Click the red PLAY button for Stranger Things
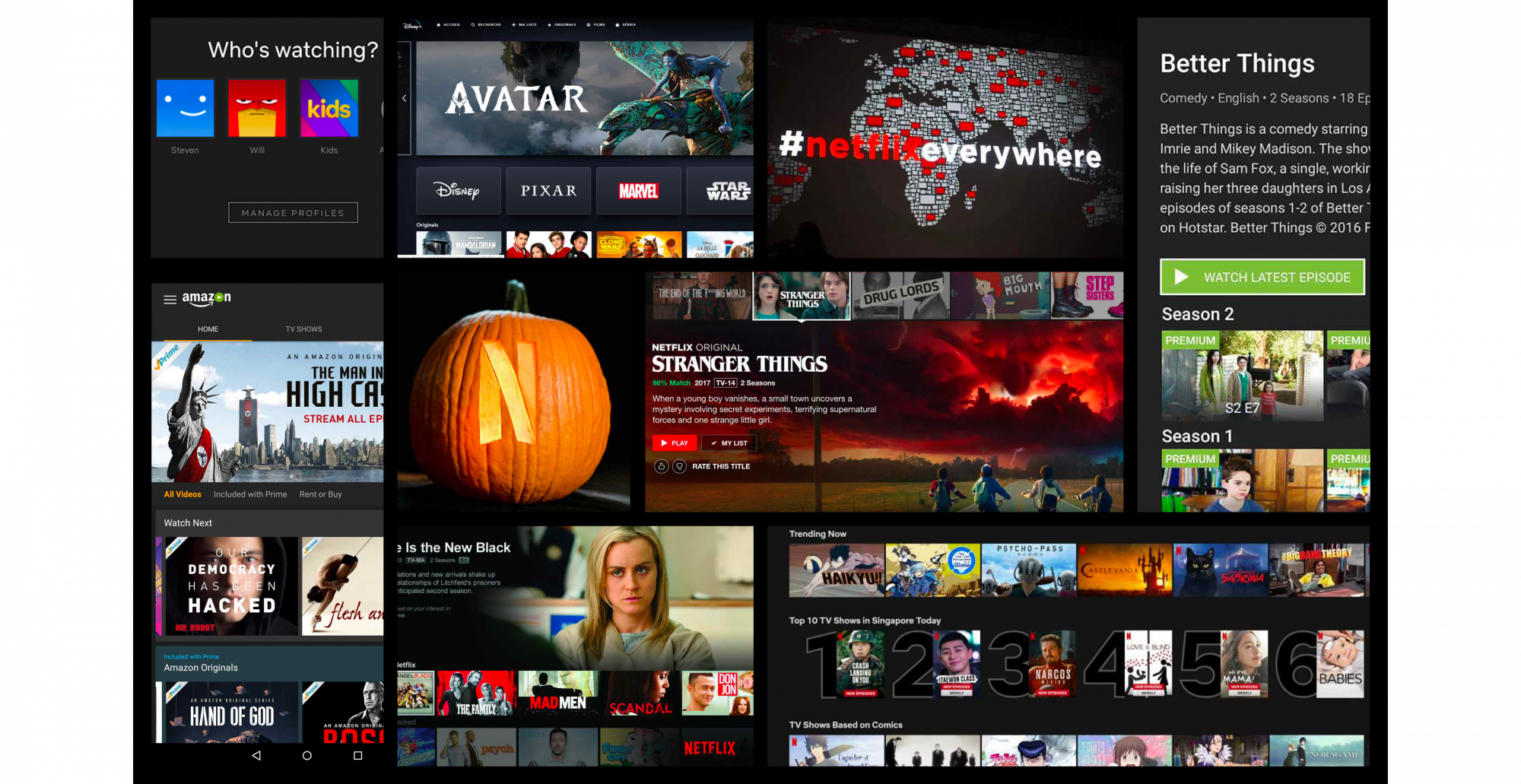1521x784 pixels. click(675, 443)
